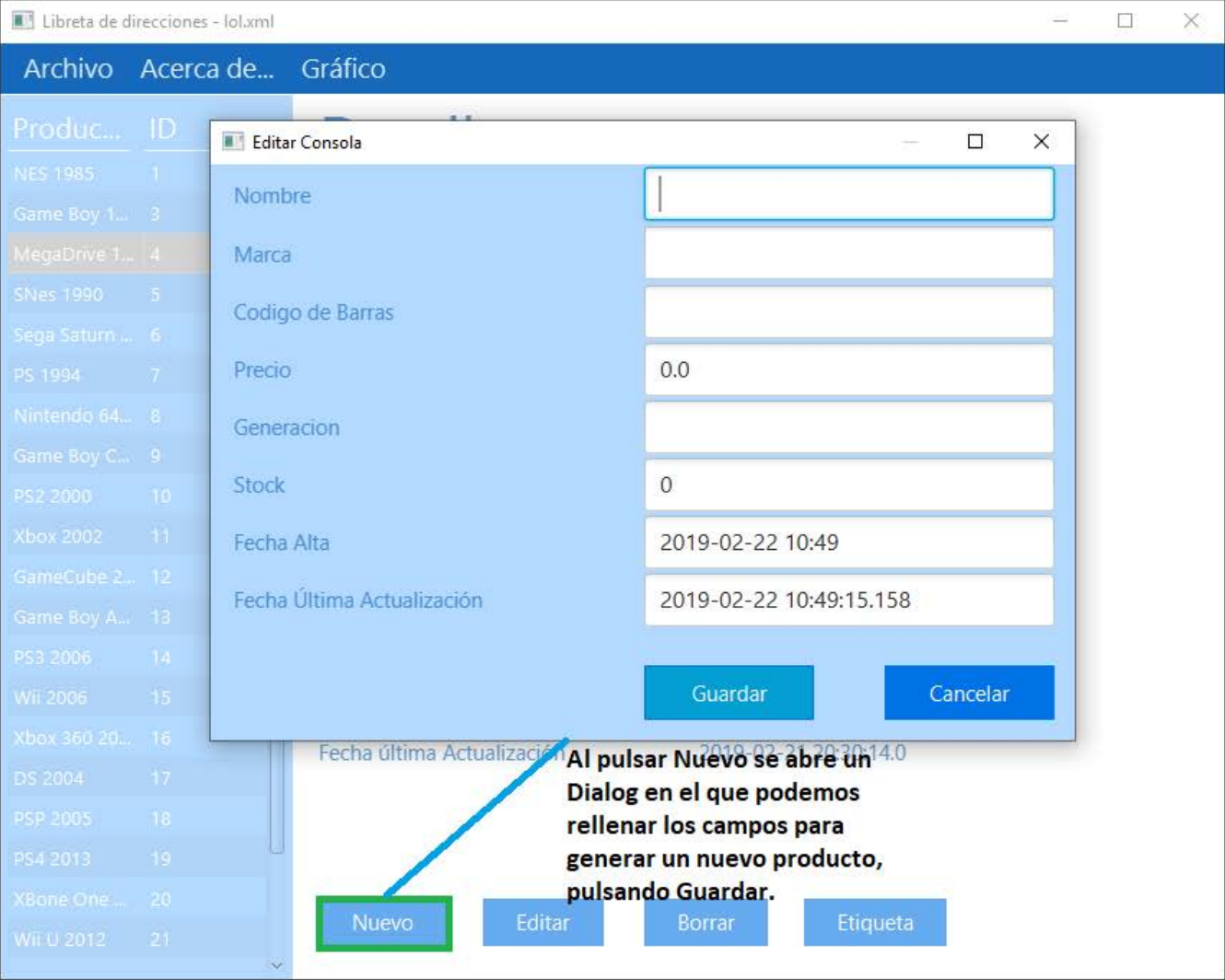1225x980 pixels.
Task: Click the Nuevo button
Action: [x=383, y=922]
